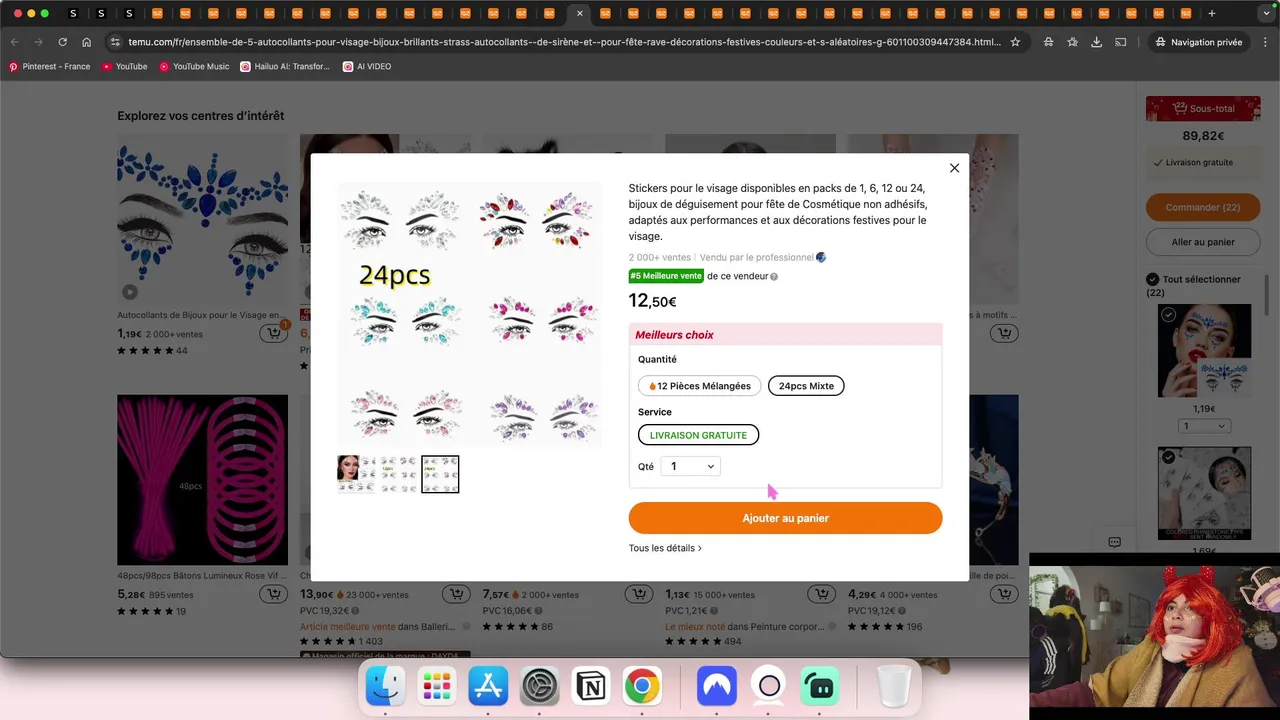This screenshot has height=720, width=1280.
Task: Open System Settings from the dock
Action: pyautogui.click(x=539, y=686)
